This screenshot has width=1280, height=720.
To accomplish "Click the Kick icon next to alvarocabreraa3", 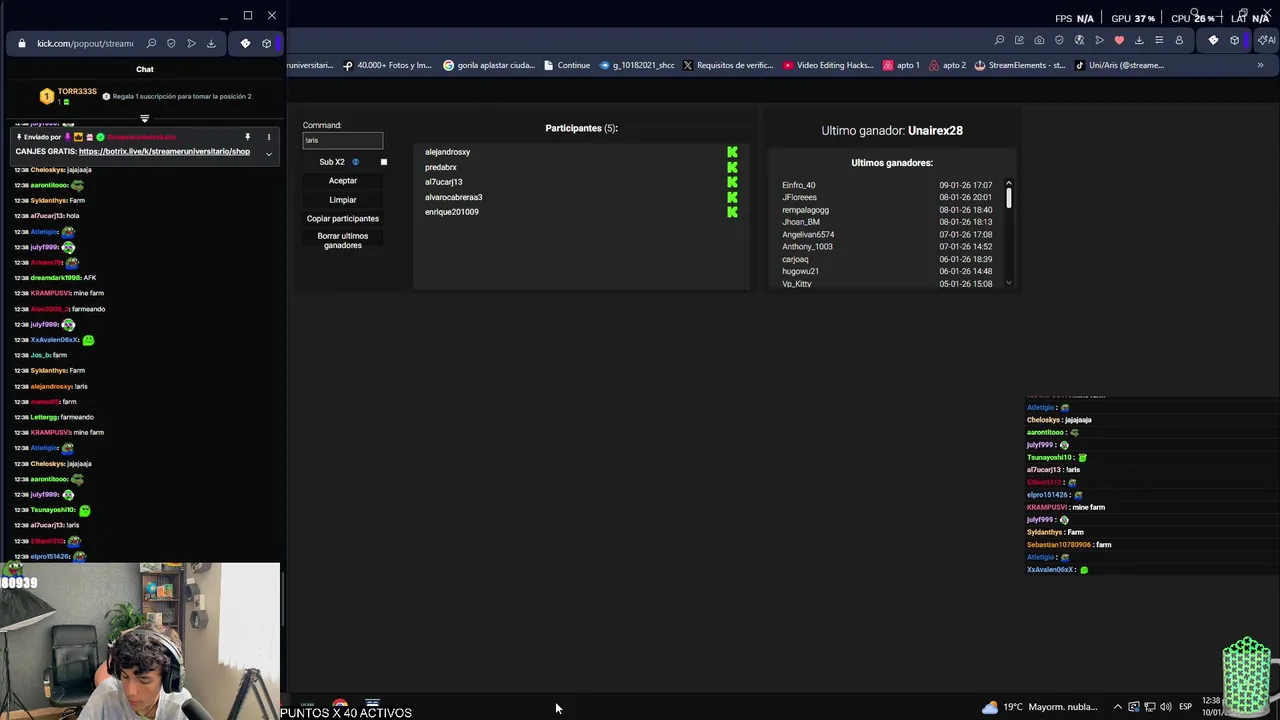I will click(x=732, y=197).
